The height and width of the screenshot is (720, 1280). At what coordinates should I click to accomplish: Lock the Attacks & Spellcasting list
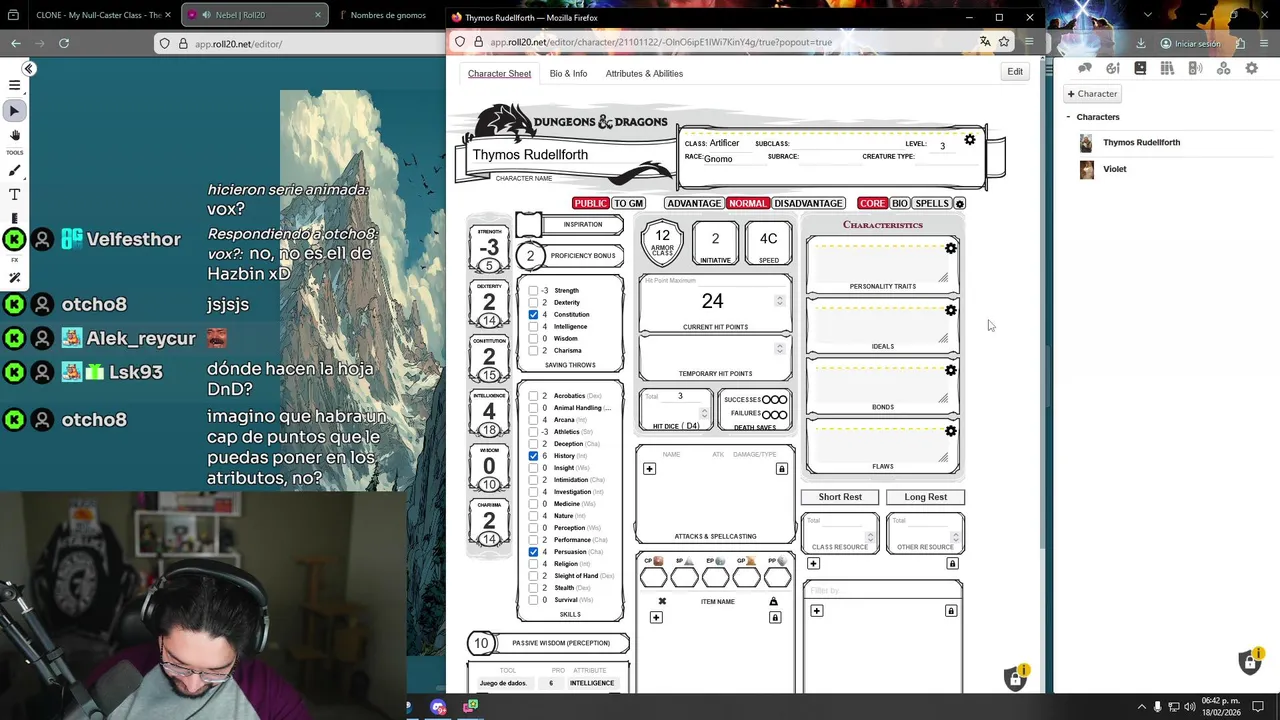[x=781, y=469]
